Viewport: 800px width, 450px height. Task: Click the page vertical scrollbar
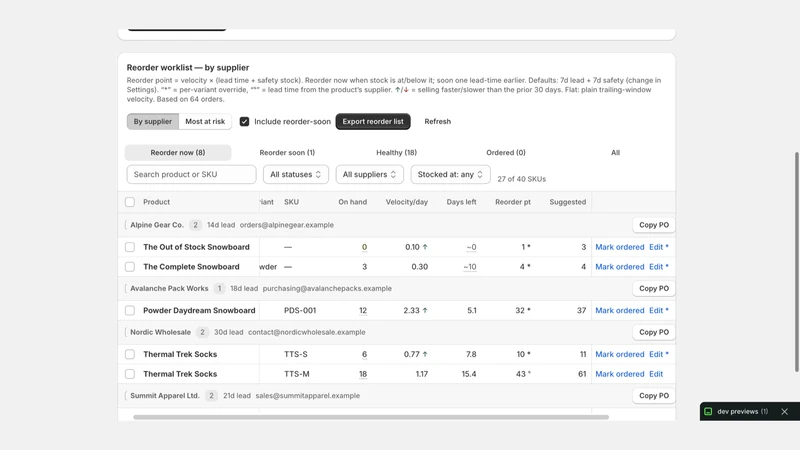point(796,262)
